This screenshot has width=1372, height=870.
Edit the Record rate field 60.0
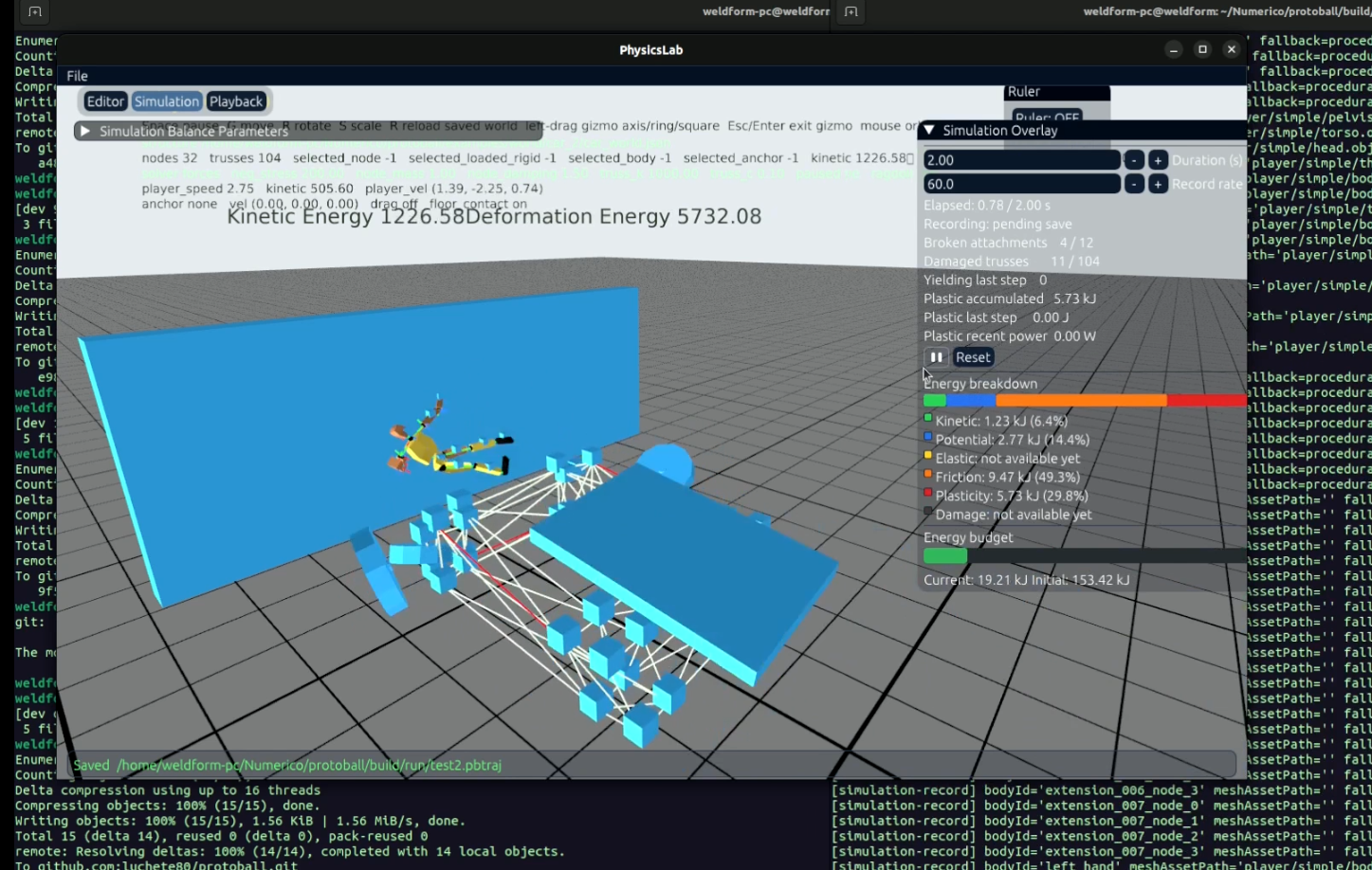coord(1021,184)
